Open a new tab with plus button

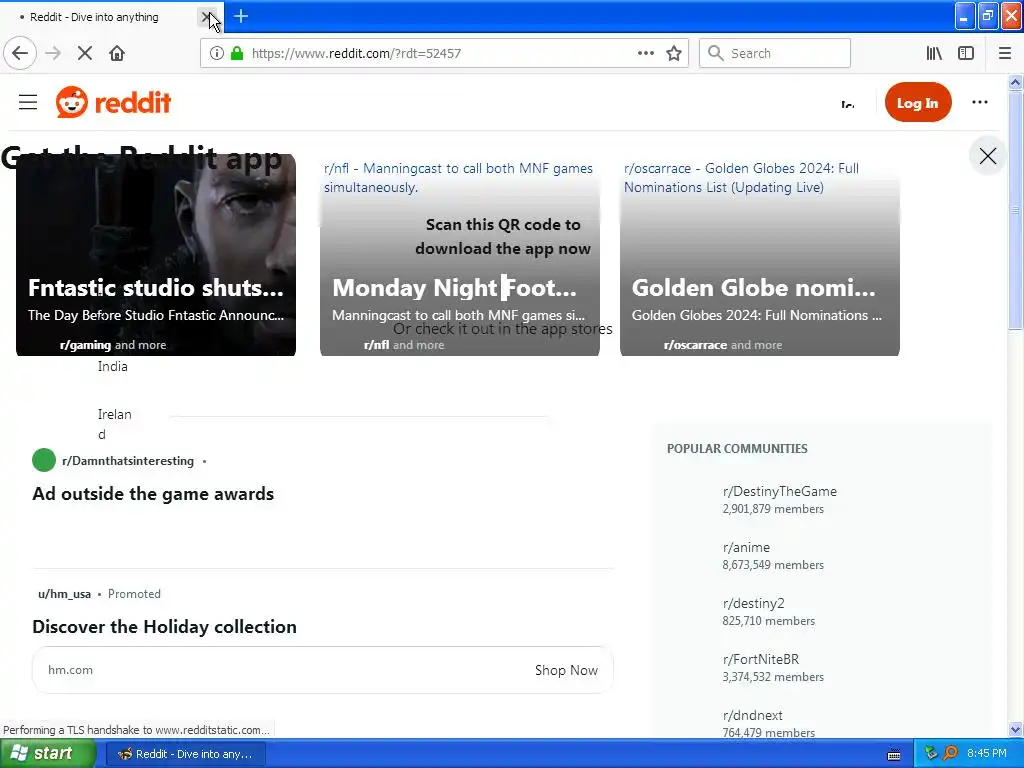click(241, 16)
